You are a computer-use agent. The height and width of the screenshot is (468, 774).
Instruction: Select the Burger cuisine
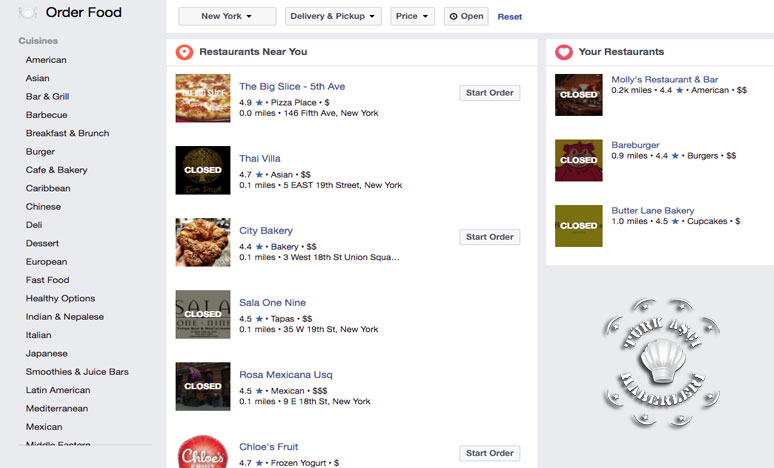40,152
